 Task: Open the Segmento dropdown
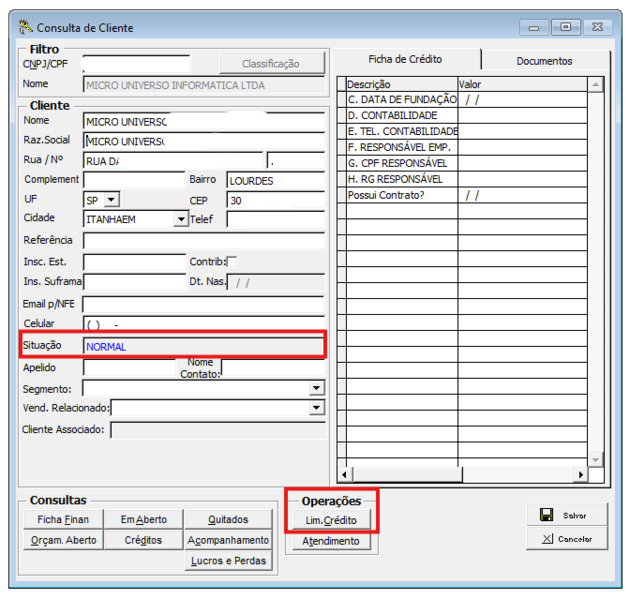coord(317,388)
